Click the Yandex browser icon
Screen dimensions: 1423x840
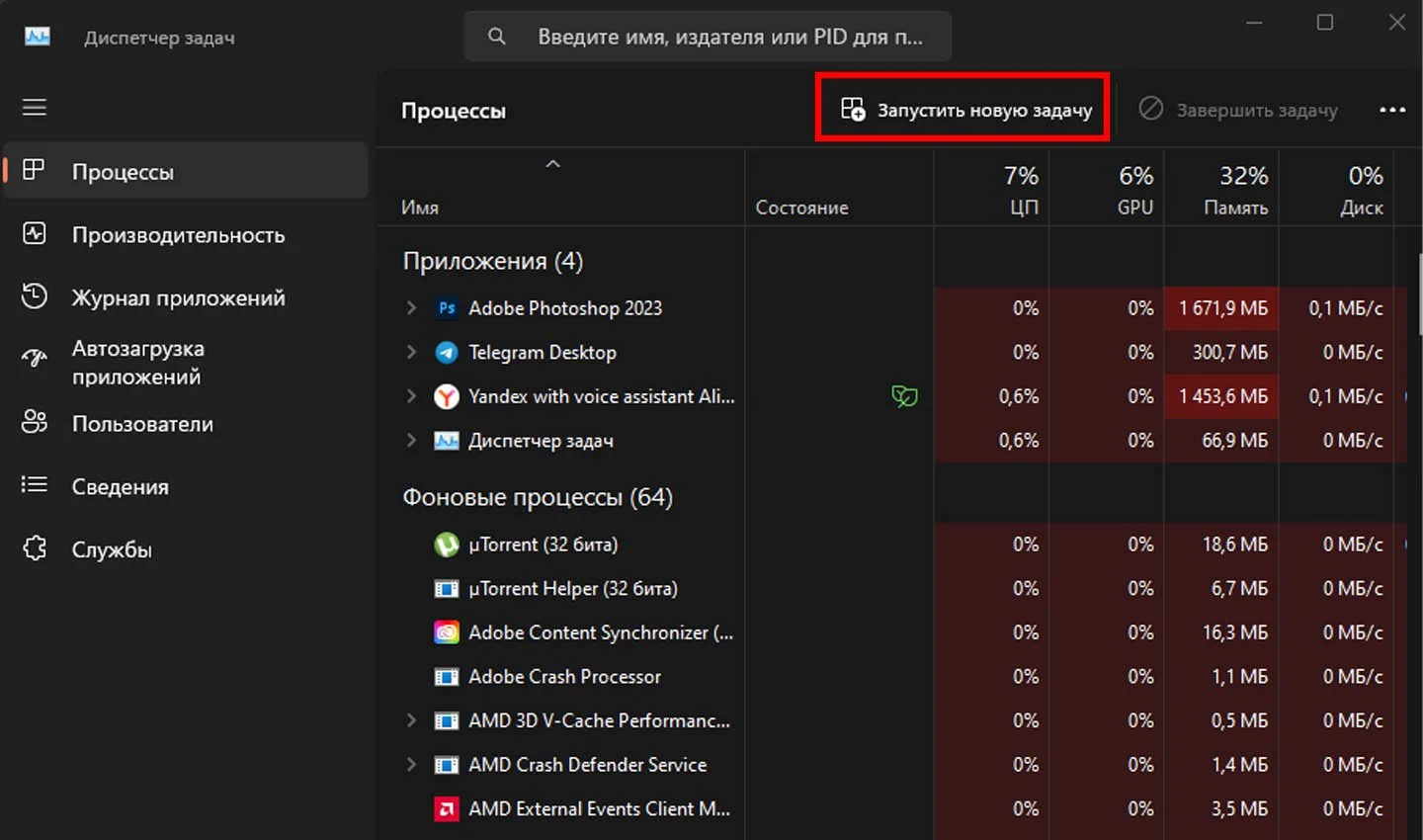[x=447, y=396]
